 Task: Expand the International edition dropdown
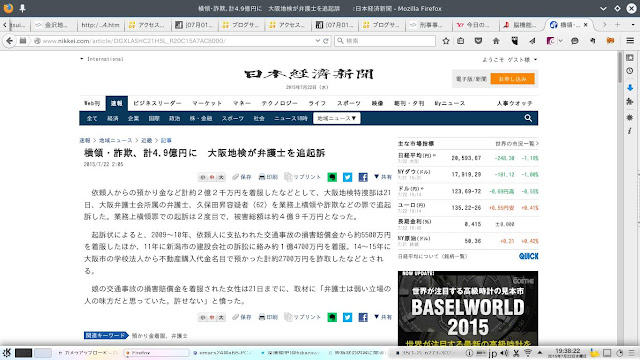click(102, 59)
